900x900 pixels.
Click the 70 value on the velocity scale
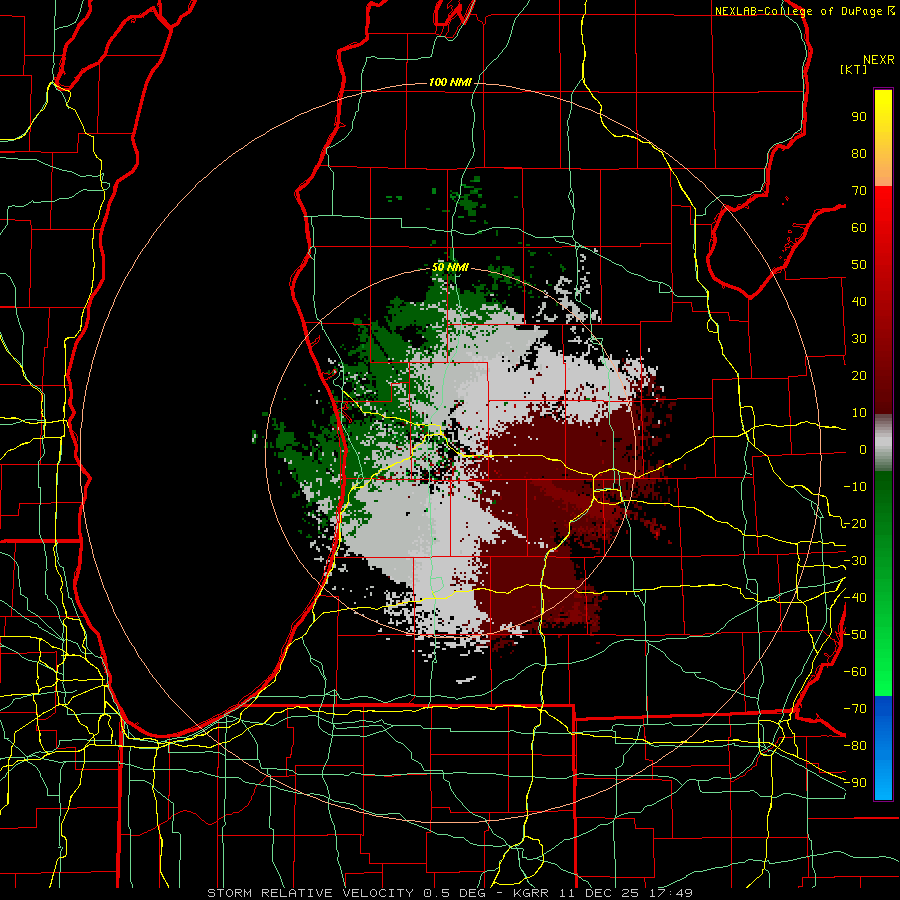[x=859, y=191]
